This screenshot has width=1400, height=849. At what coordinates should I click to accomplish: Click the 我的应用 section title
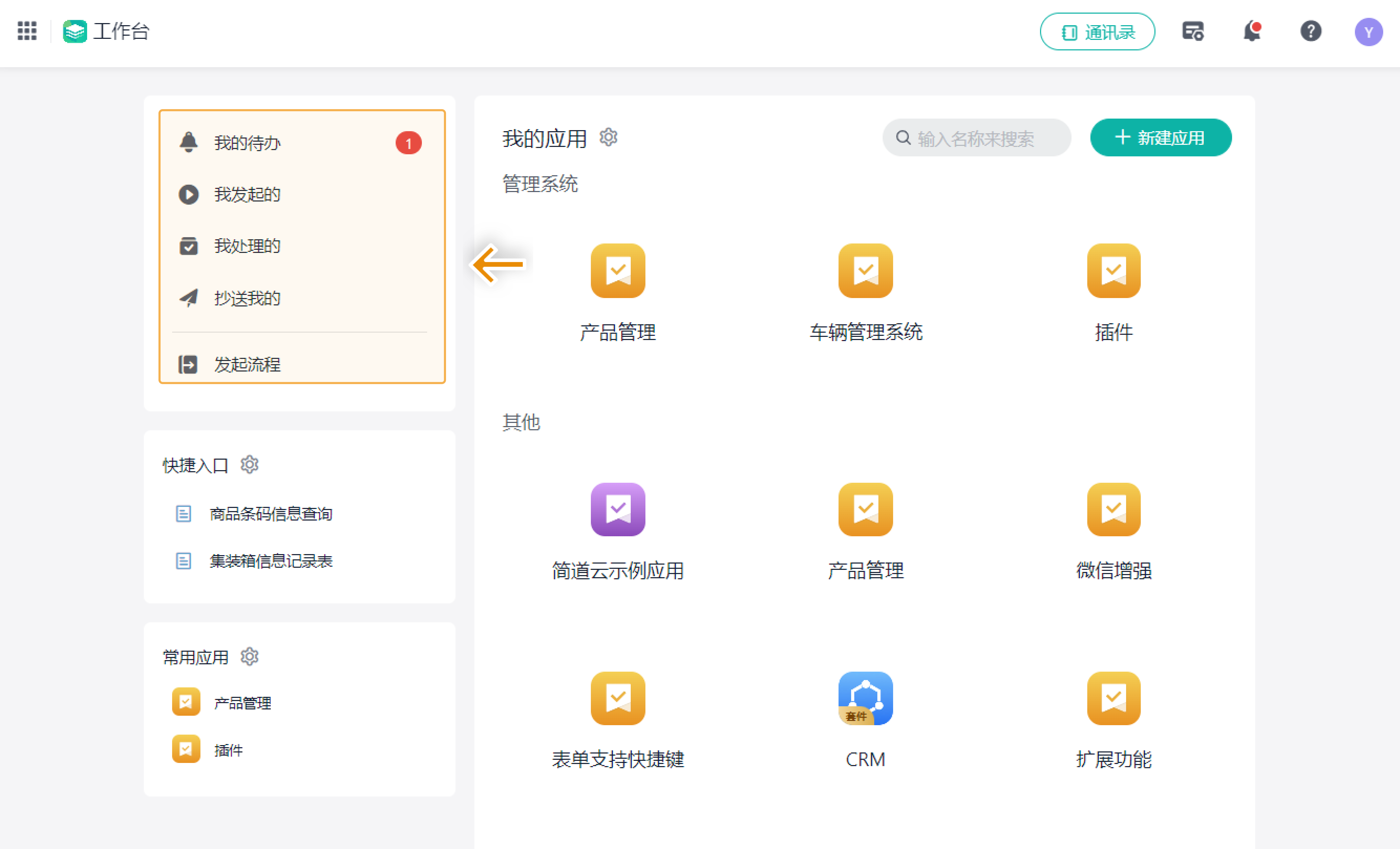[544, 139]
